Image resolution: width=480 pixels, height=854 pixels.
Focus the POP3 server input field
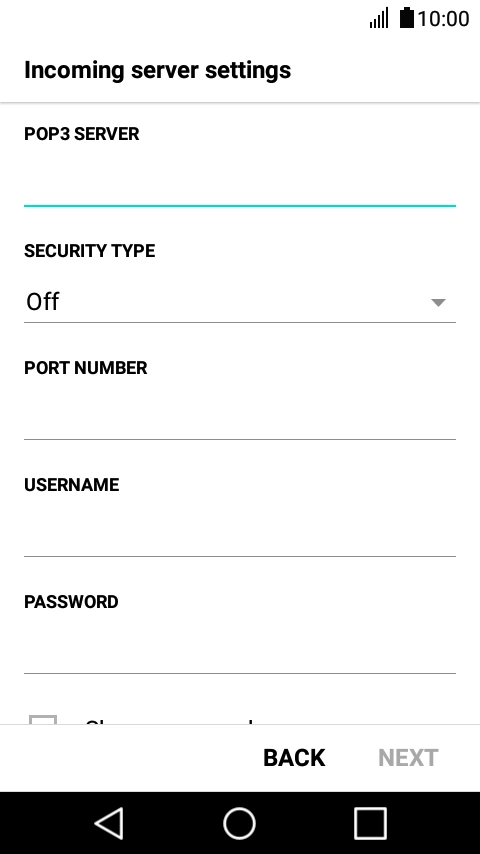pyautogui.click(x=240, y=182)
